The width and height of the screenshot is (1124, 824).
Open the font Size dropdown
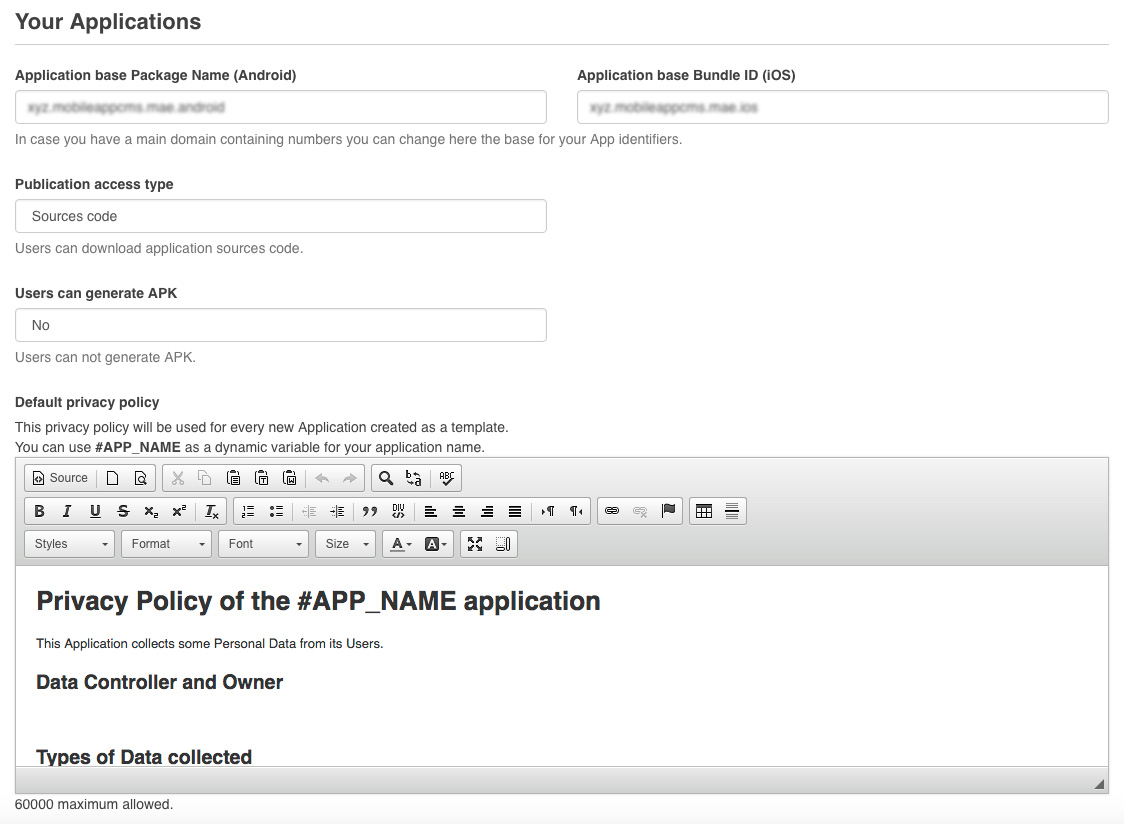[345, 544]
